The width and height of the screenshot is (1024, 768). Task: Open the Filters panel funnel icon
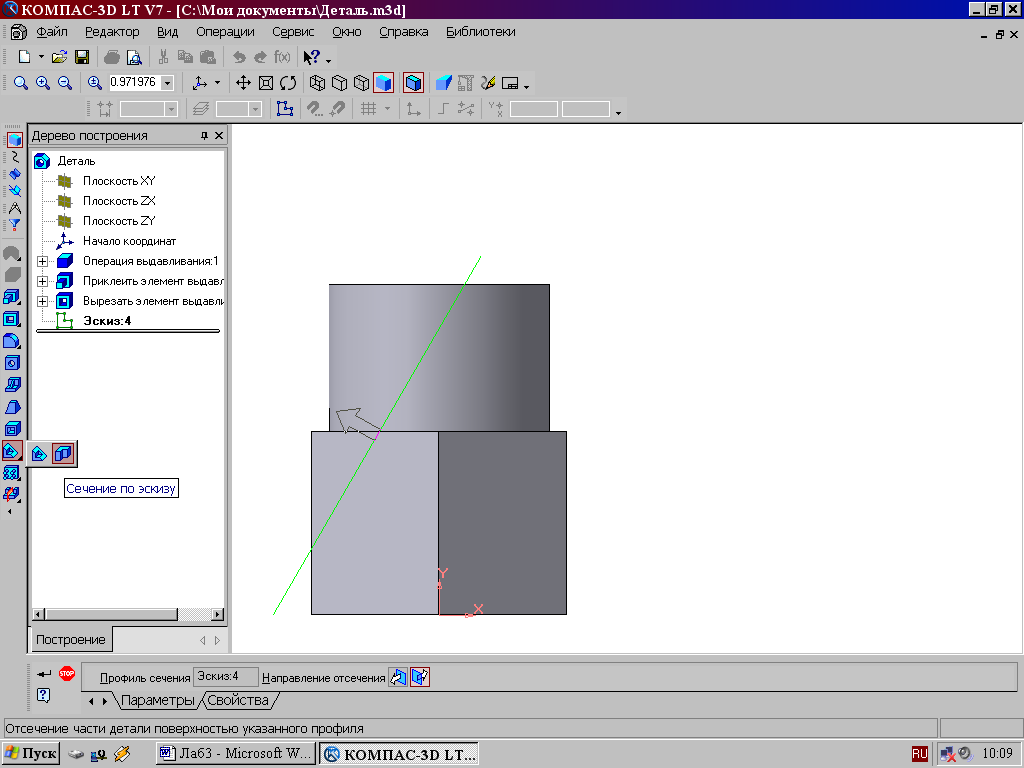(14, 225)
